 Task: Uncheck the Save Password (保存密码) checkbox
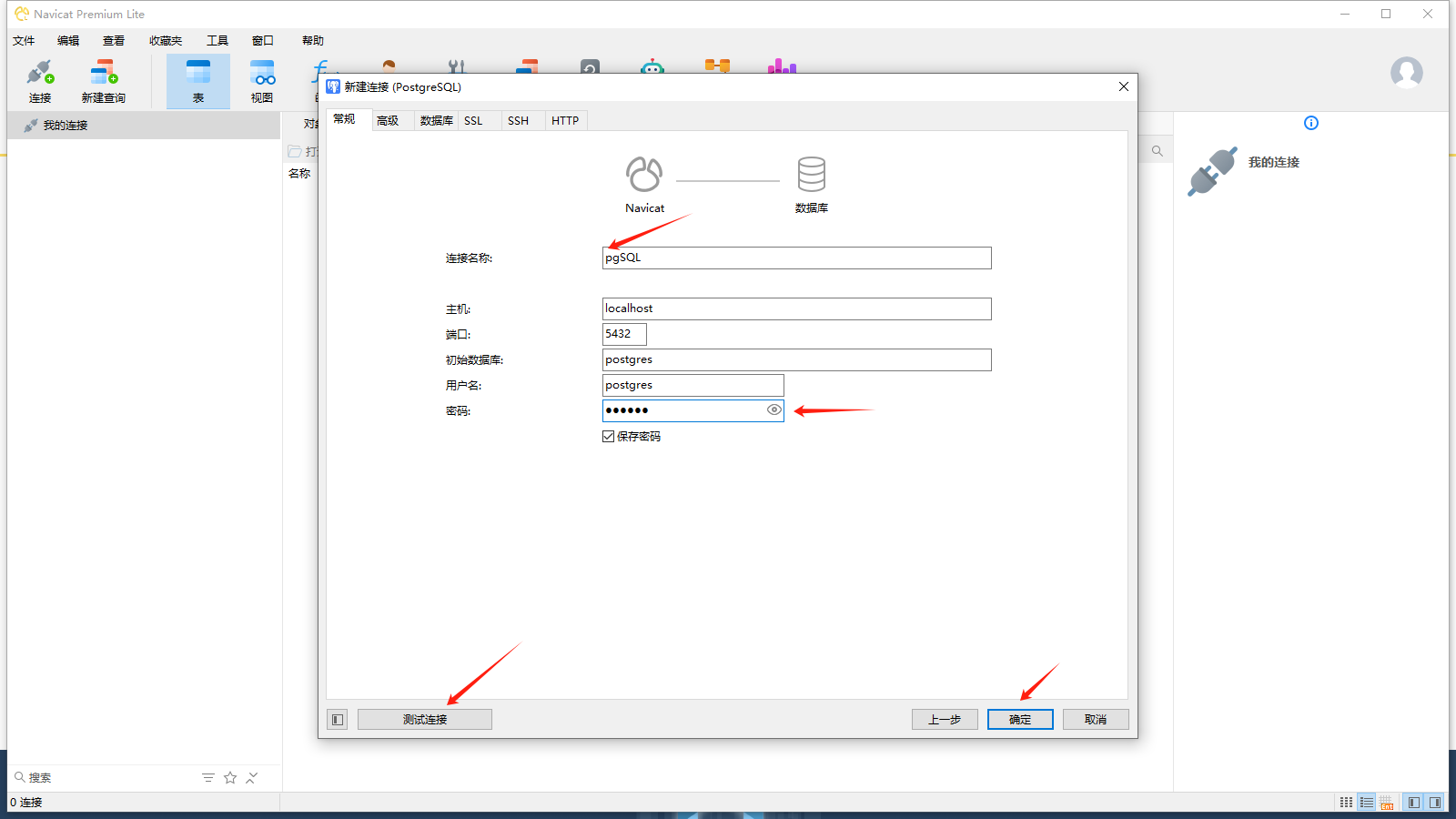click(x=608, y=437)
